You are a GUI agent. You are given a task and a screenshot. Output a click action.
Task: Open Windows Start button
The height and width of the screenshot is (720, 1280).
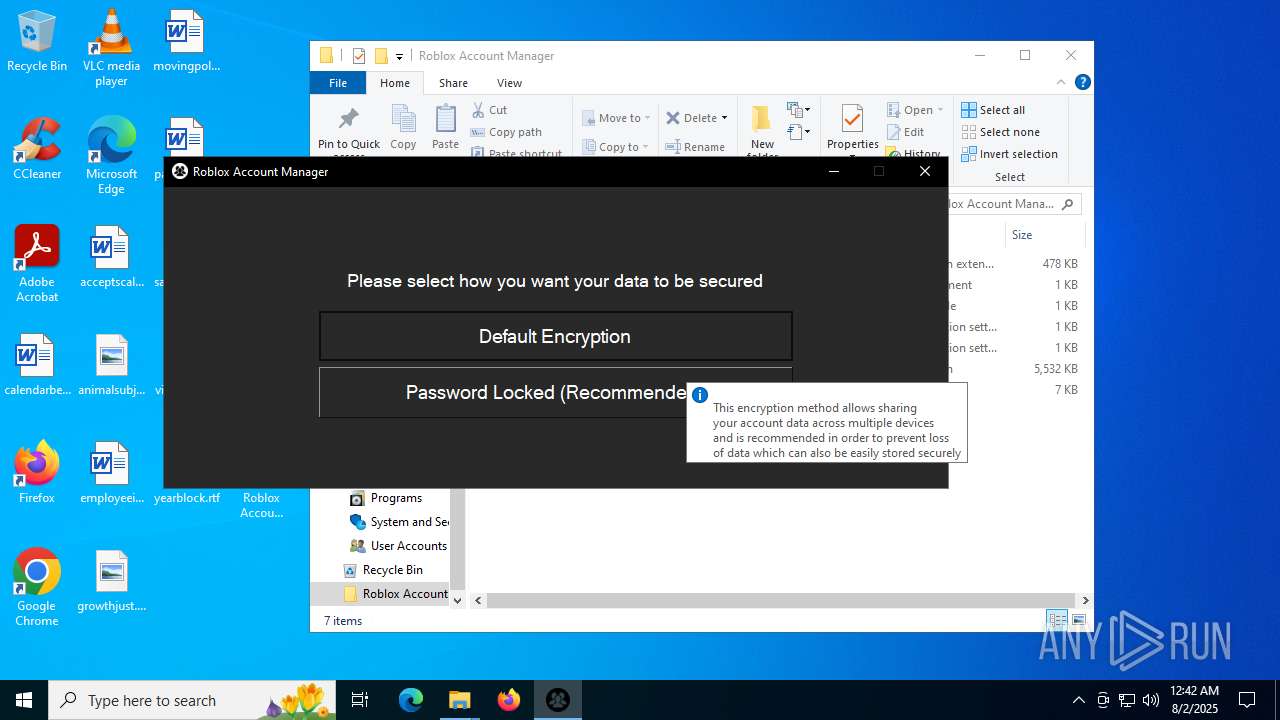(24, 700)
